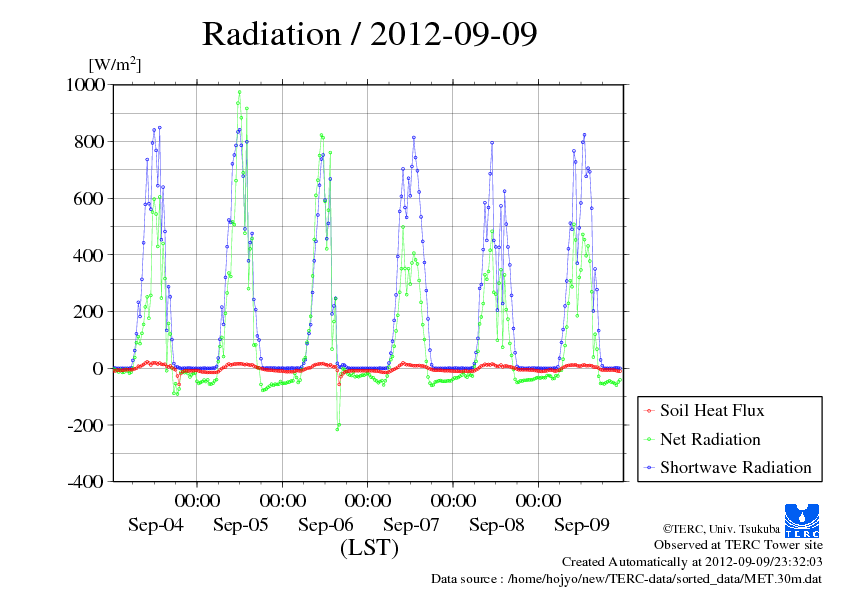Click the Sep-08 date label
The width and height of the screenshot is (842, 595).
[x=497, y=525]
